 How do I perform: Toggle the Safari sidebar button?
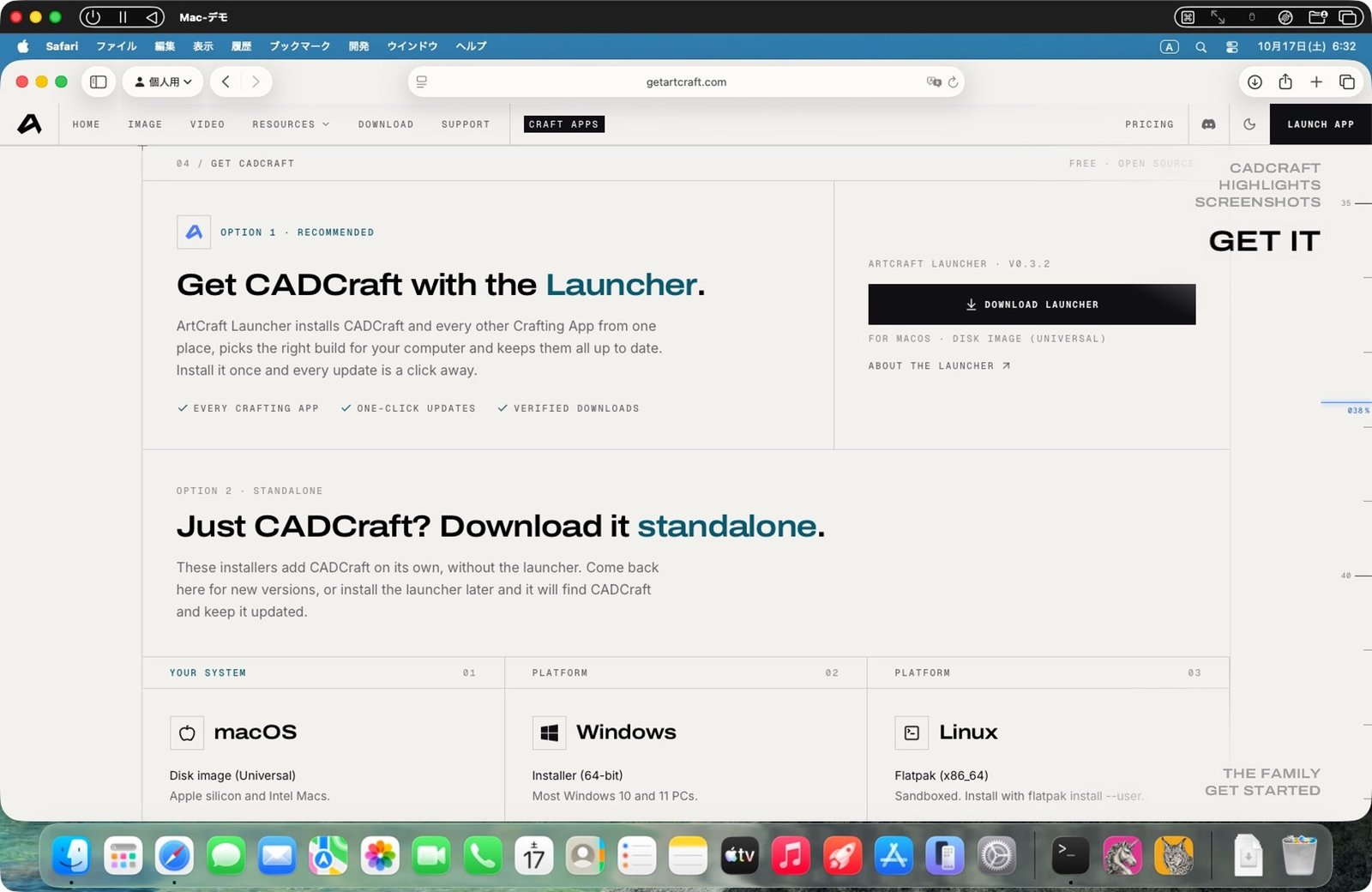click(x=99, y=82)
